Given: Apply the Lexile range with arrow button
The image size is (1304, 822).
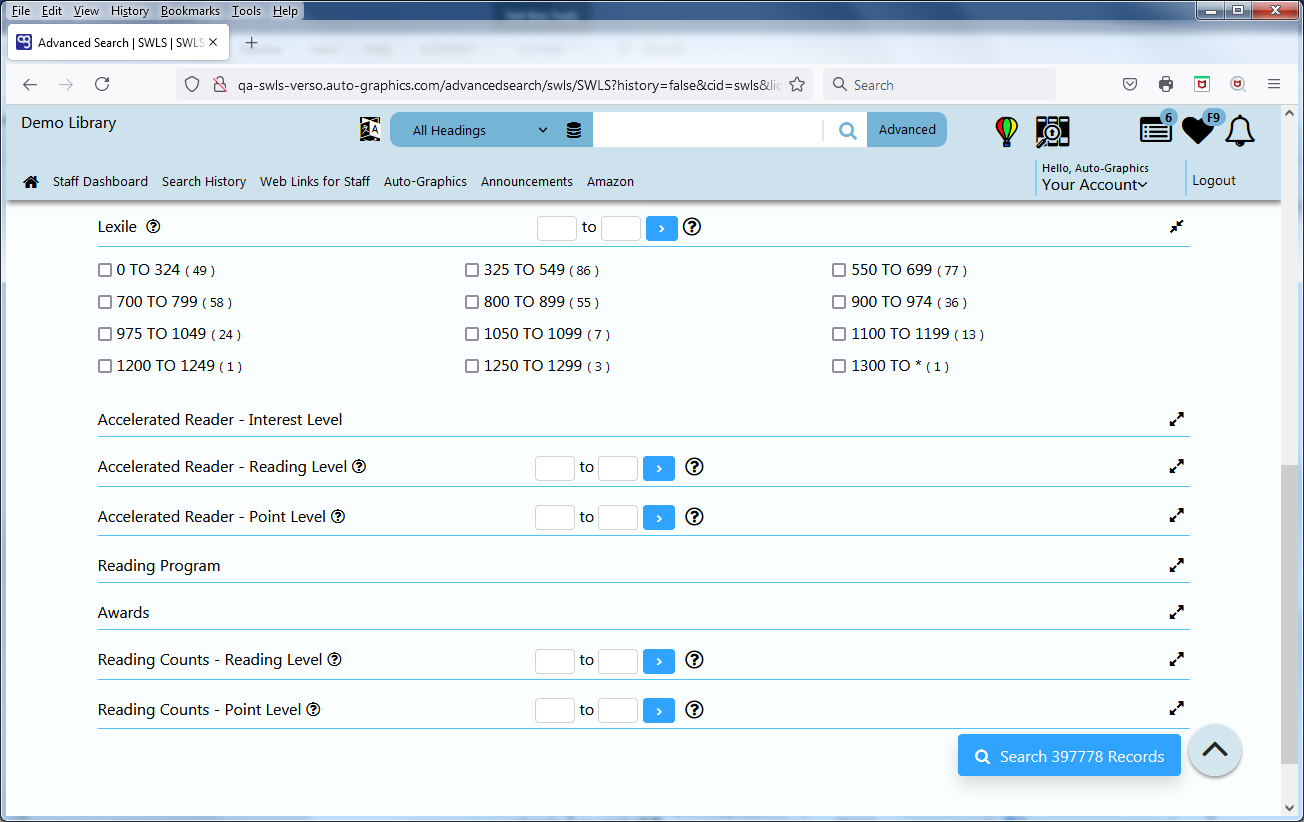Looking at the screenshot, I should pos(662,228).
